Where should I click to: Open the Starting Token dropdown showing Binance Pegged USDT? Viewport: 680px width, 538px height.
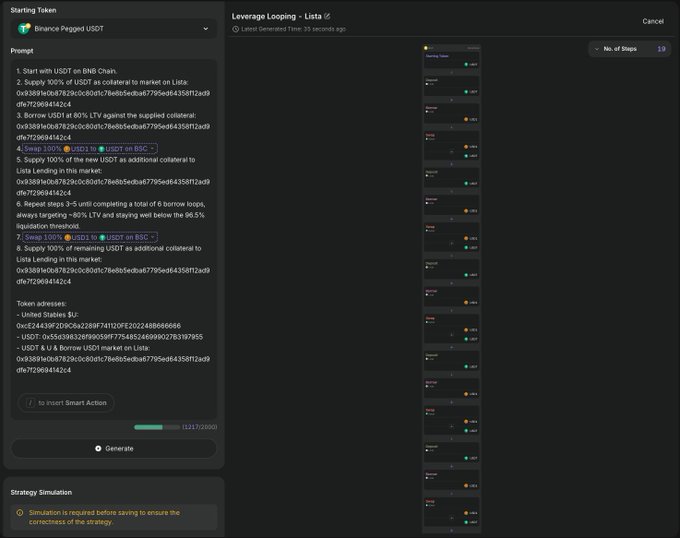coord(114,29)
